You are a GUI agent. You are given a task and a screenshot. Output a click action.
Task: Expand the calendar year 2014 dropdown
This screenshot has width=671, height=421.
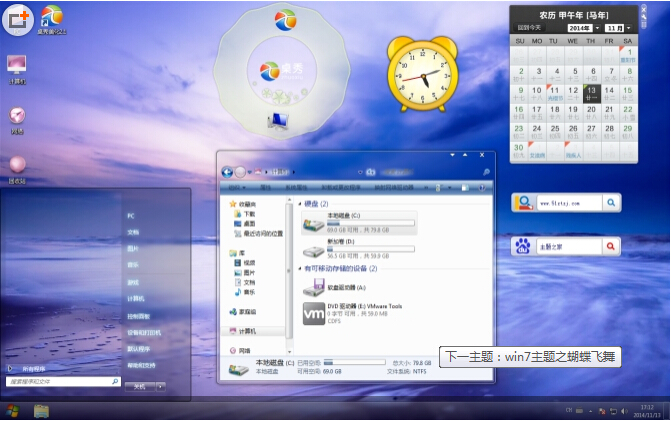[596, 28]
